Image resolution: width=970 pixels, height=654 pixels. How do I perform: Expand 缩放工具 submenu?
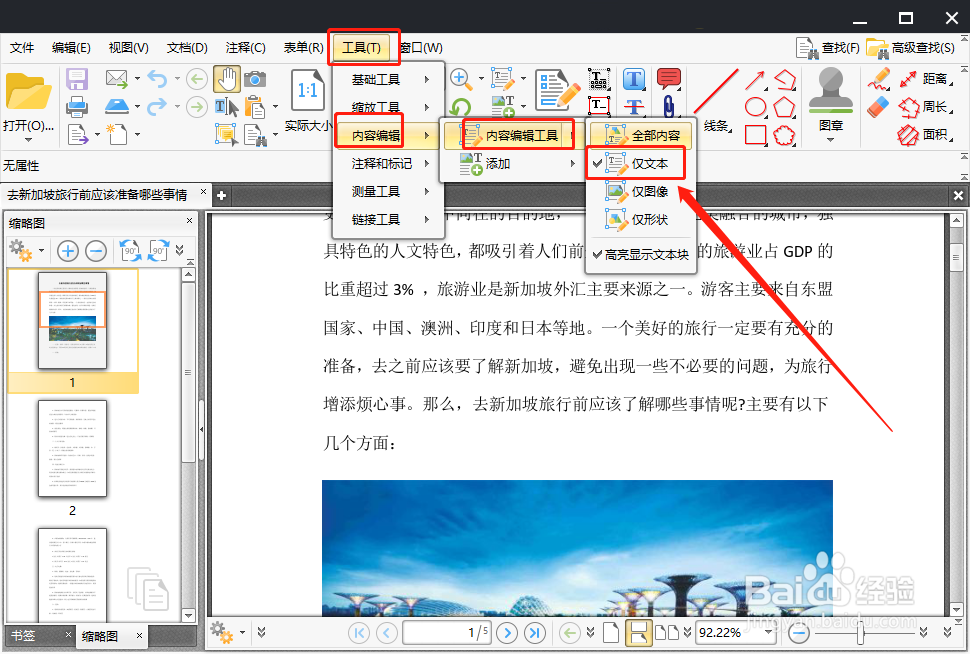click(388, 107)
